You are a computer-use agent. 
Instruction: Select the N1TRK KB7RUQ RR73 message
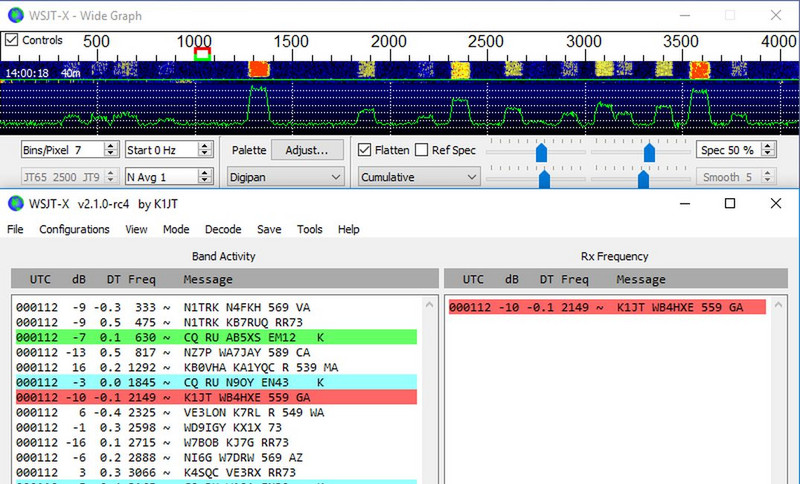point(243,322)
